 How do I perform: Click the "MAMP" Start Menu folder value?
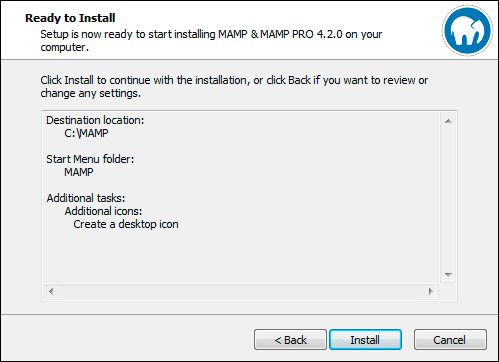[79, 172]
